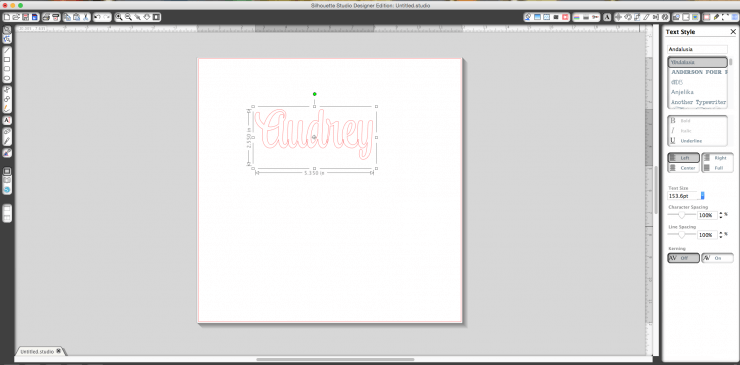Open the Text Style window icon
This screenshot has width=740, height=365.
pos(607,17)
